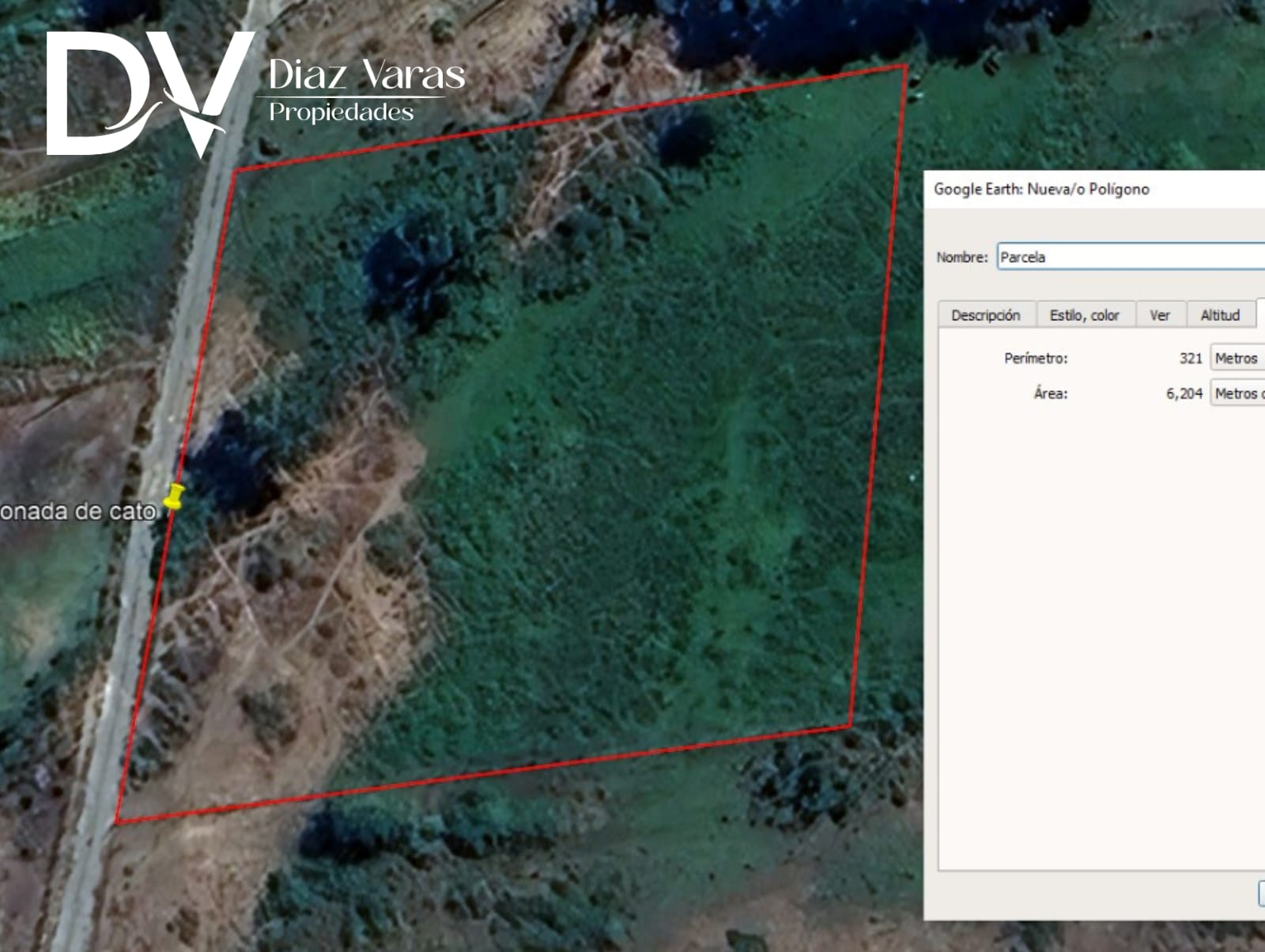Expand the Área units dropdown
Viewport: 1265px width, 952px height.
click(x=1237, y=393)
